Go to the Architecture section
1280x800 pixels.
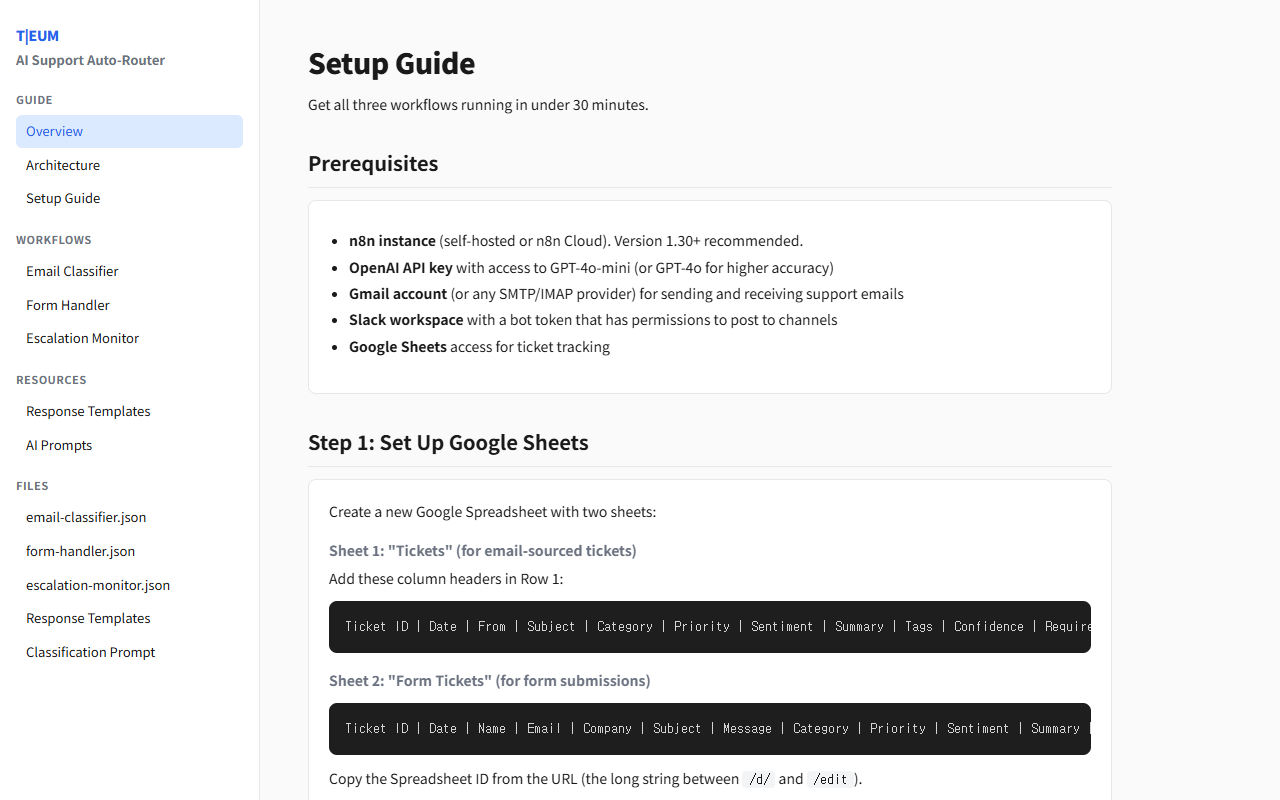tap(63, 165)
